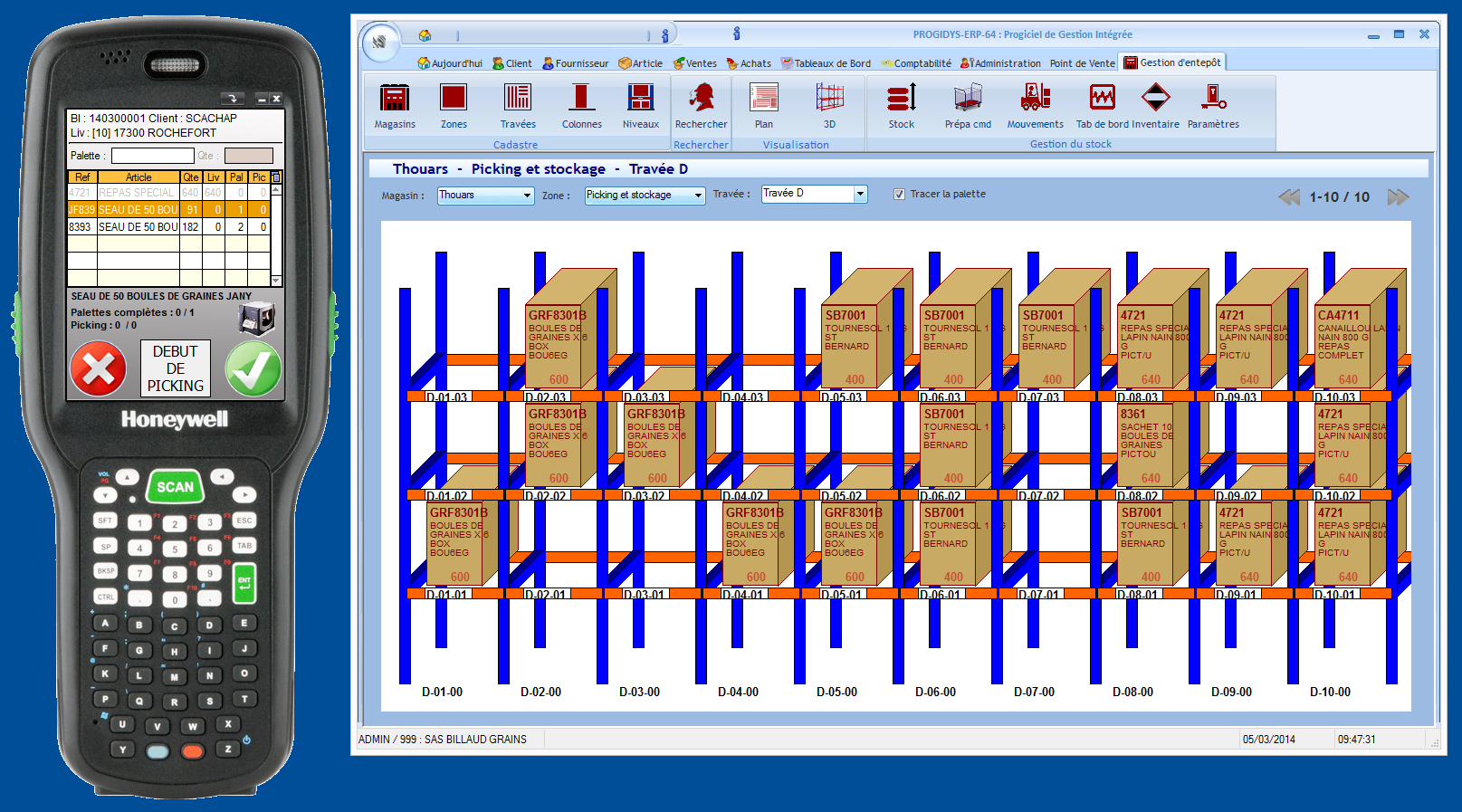The image size is (1462, 812).
Task: Click the info icon in title bar
Action: (736, 33)
